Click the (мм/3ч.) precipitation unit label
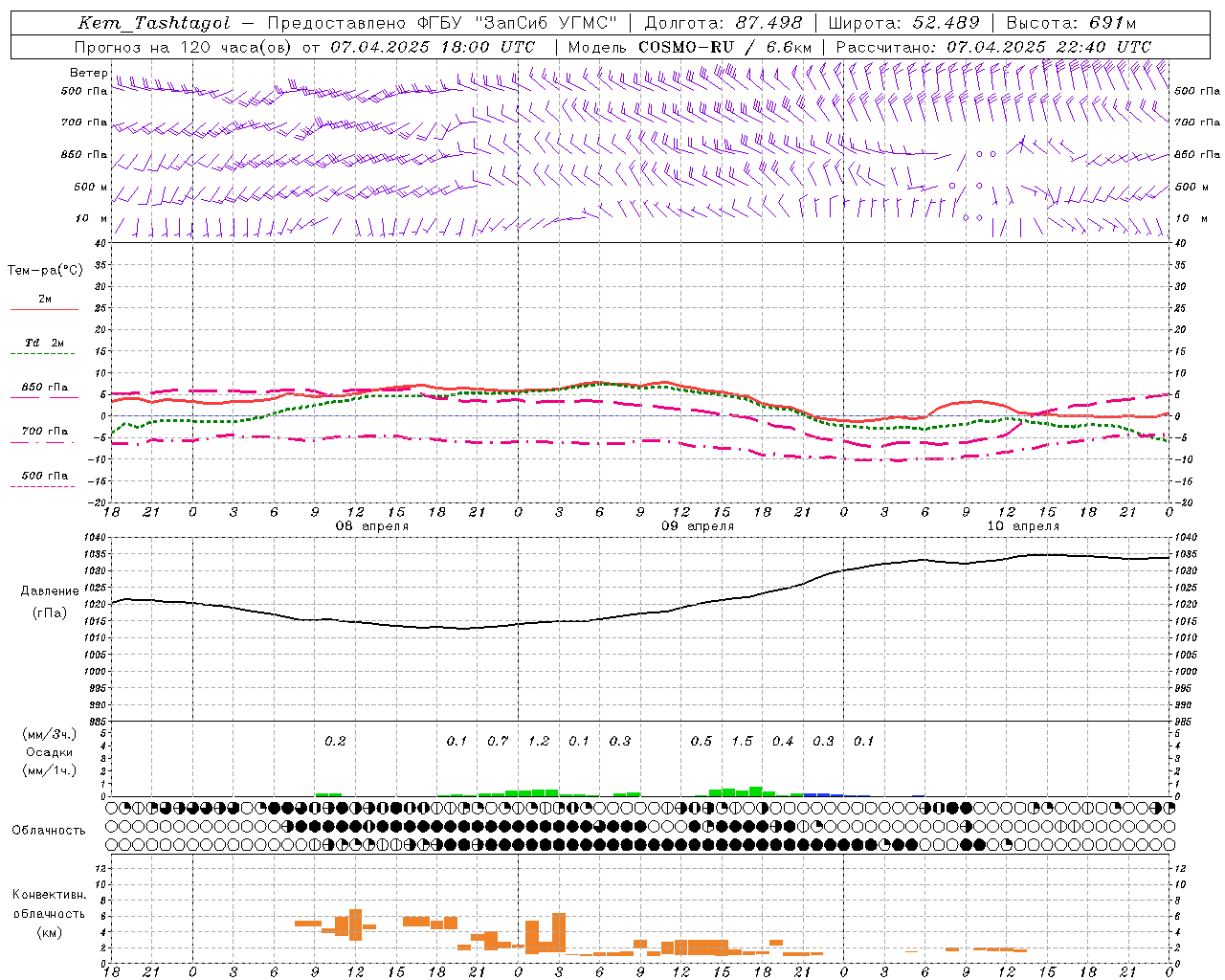1225x980 pixels. 49,735
